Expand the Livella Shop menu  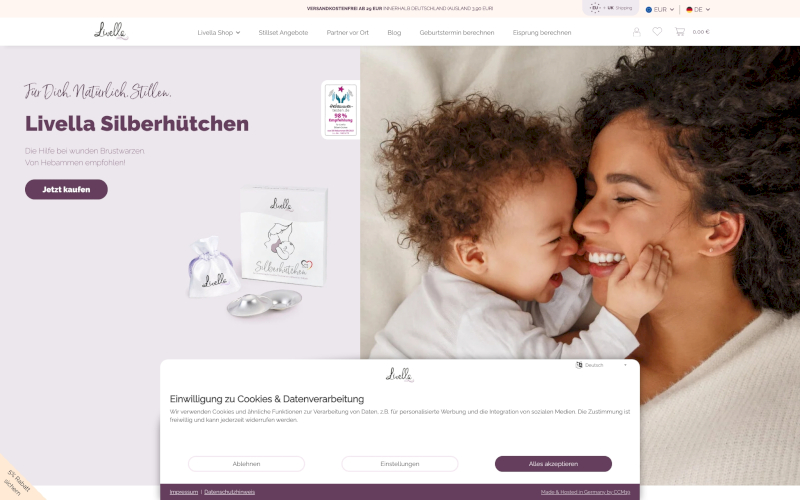point(218,33)
